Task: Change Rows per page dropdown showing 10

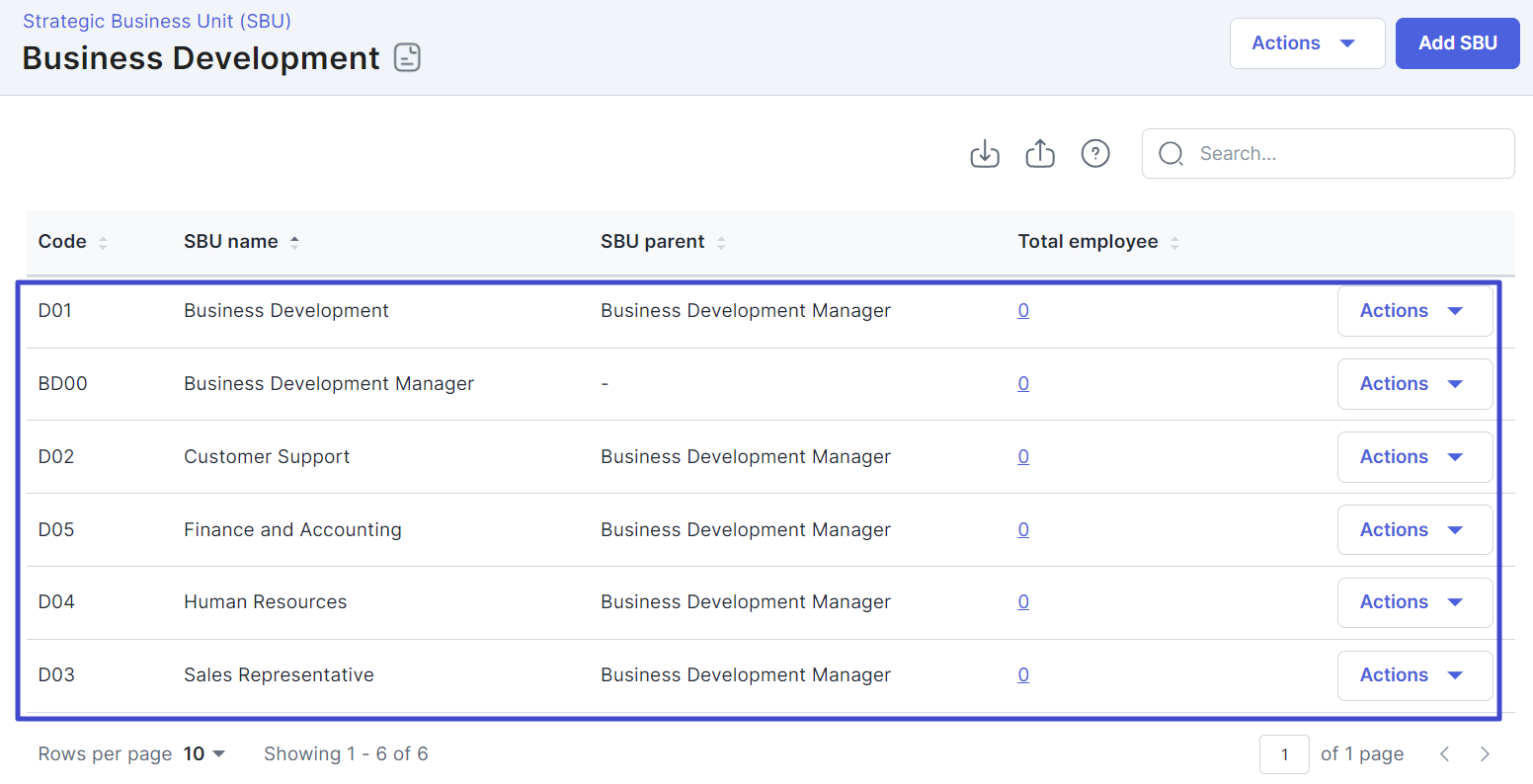Action: [204, 753]
